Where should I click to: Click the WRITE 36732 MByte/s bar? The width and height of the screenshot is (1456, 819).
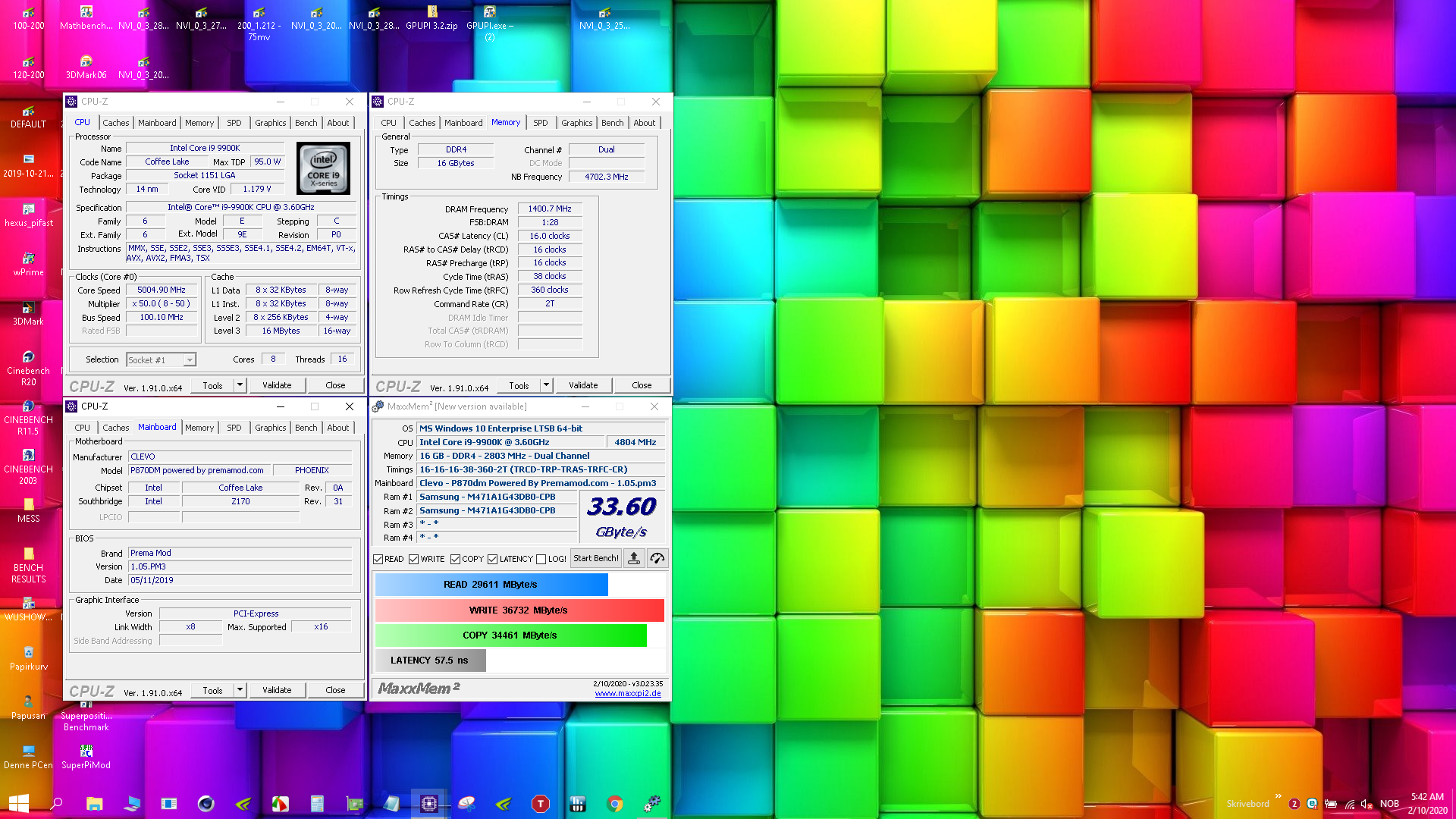(x=519, y=610)
